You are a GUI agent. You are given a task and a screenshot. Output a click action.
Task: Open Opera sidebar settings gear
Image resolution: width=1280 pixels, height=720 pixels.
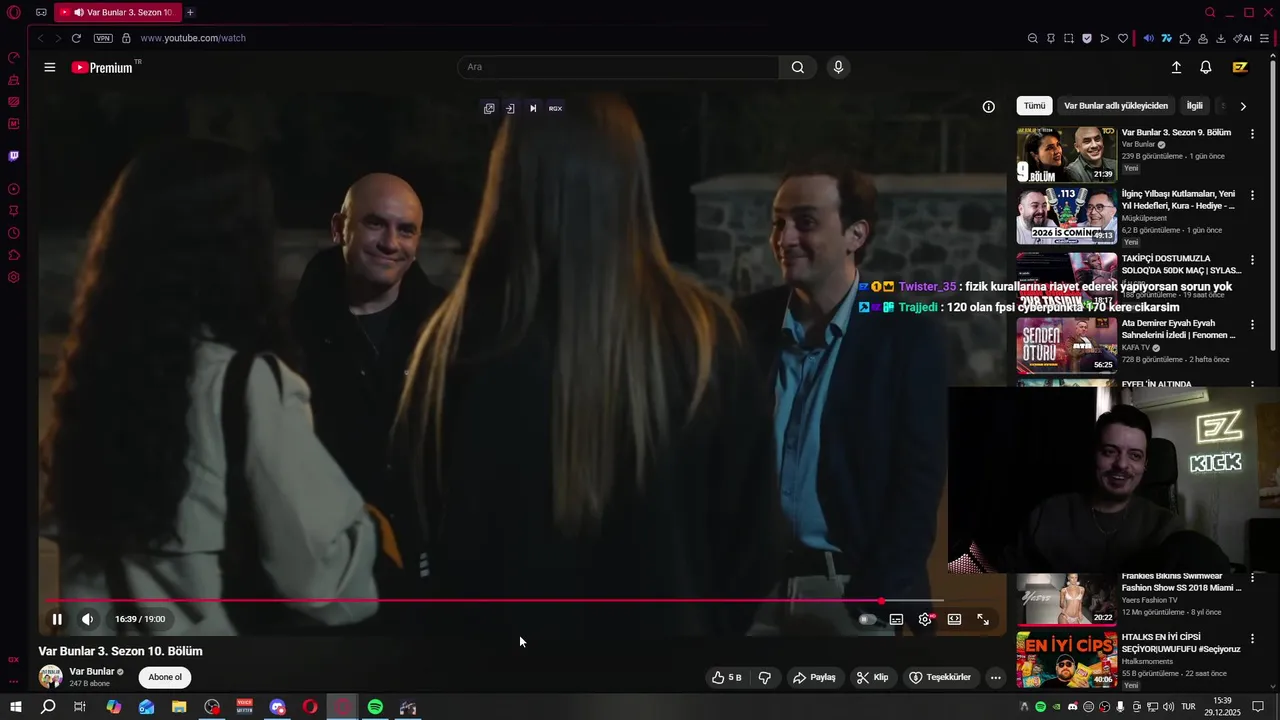coord(14,277)
